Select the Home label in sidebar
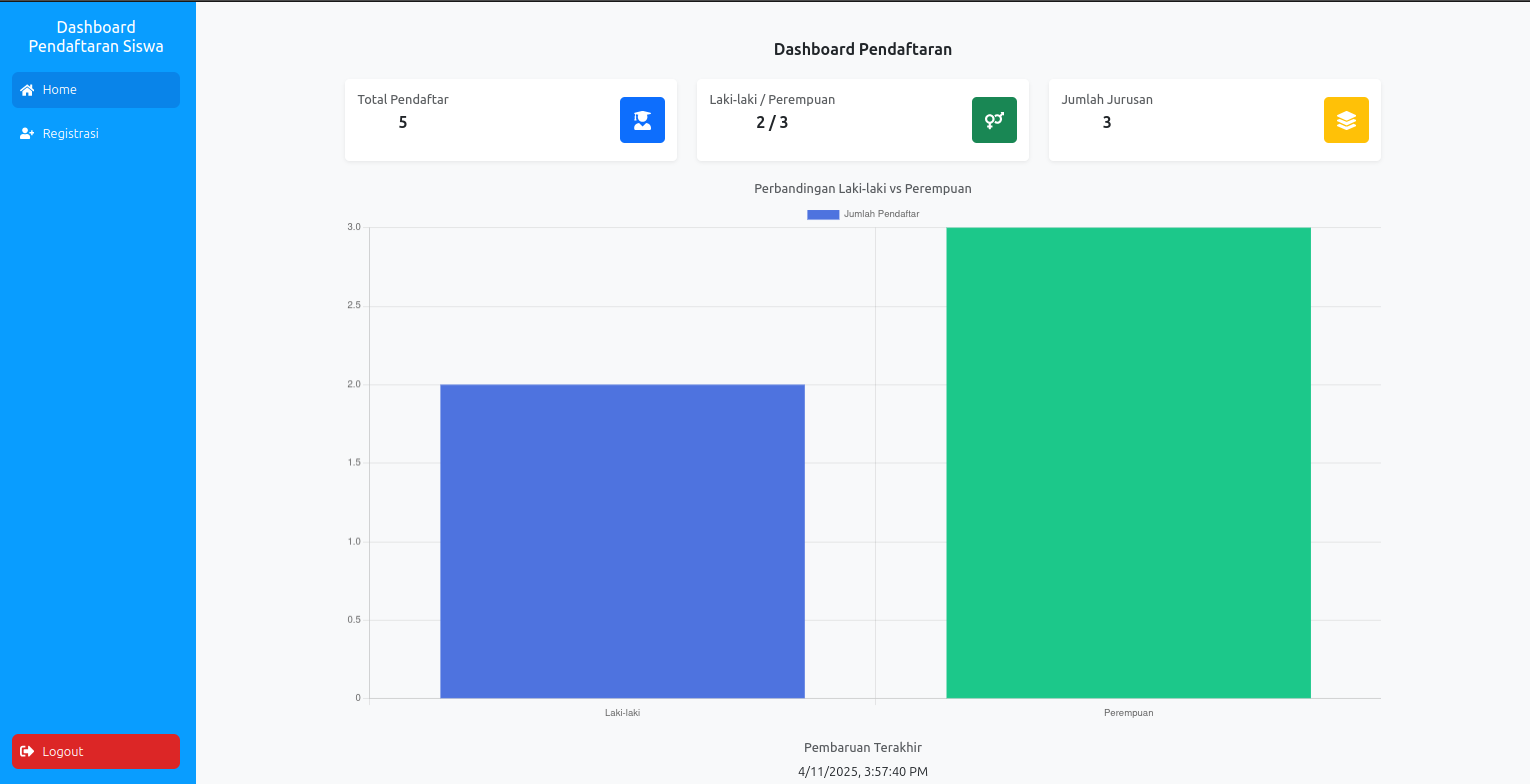1530x784 pixels. (x=60, y=90)
